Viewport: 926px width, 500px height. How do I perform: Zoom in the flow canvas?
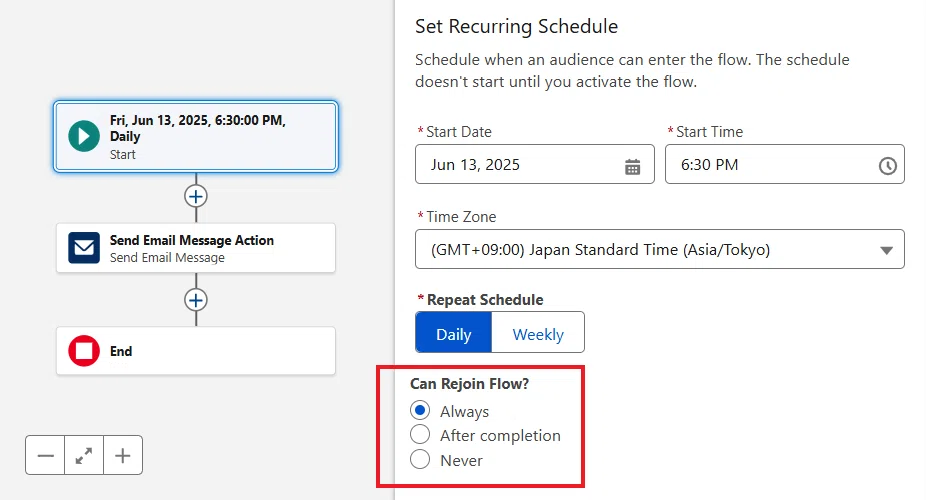click(x=123, y=455)
